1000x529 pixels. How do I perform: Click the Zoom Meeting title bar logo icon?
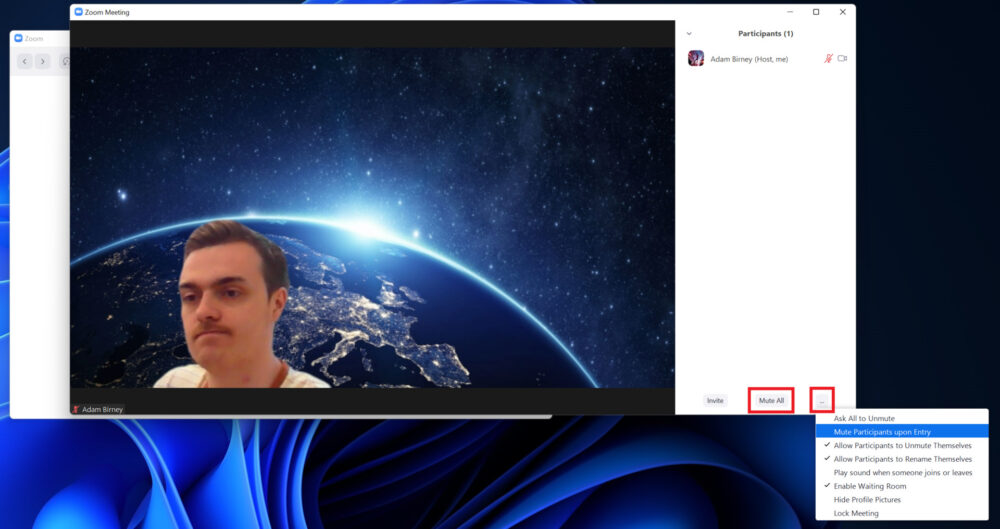tap(78, 12)
